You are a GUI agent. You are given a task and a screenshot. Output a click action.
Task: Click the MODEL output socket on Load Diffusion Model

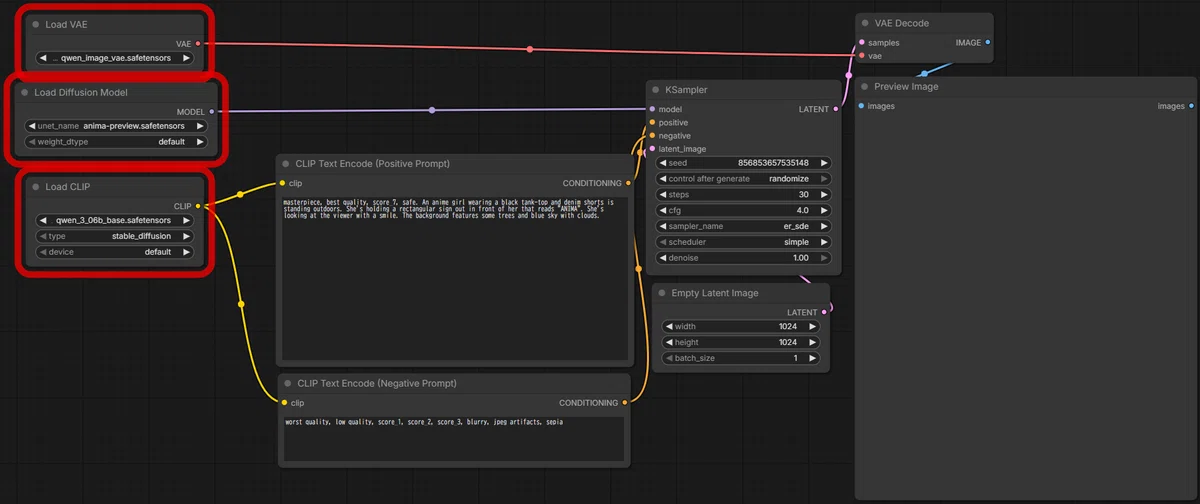pos(211,112)
